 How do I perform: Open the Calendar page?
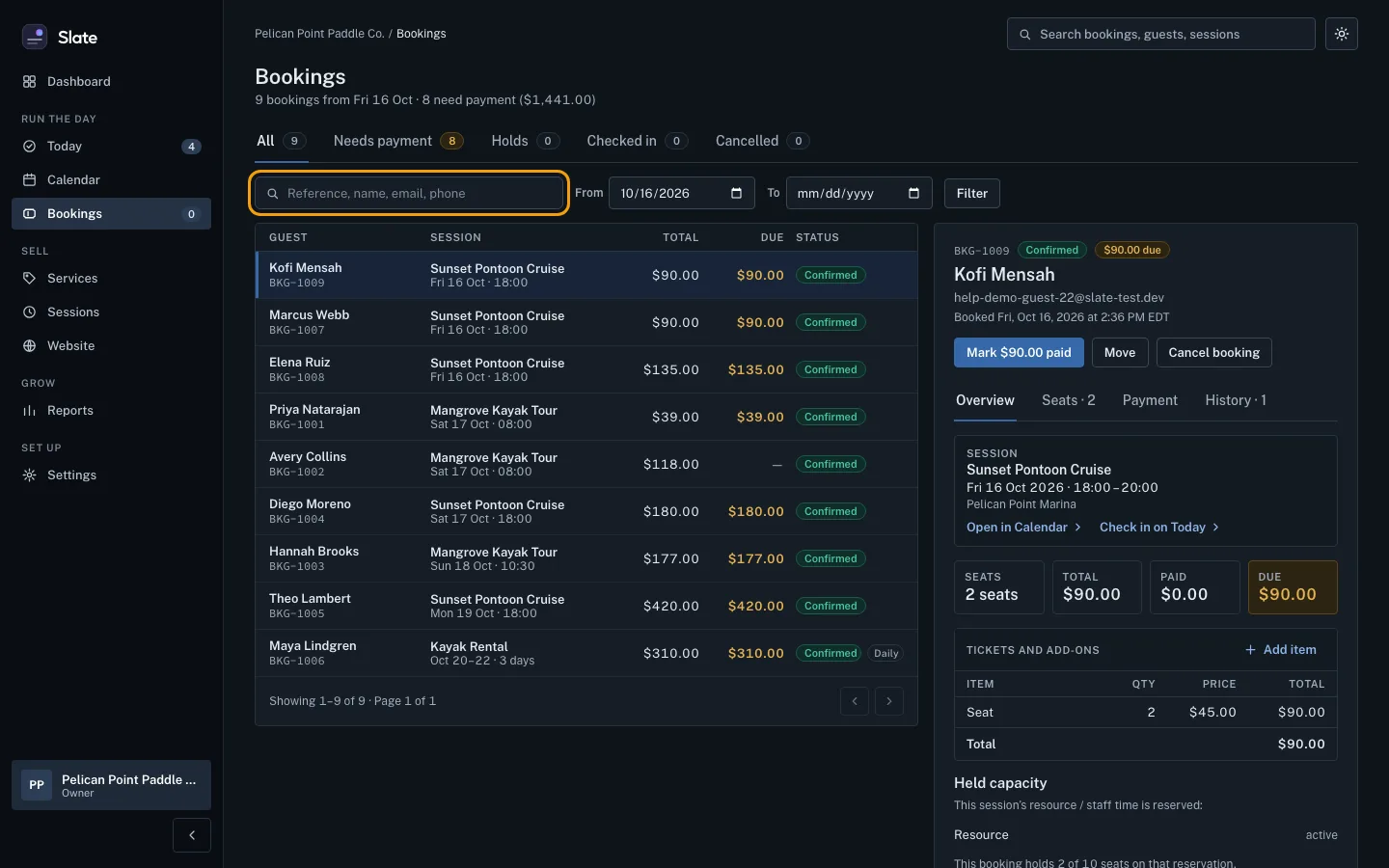pos(111,180)
